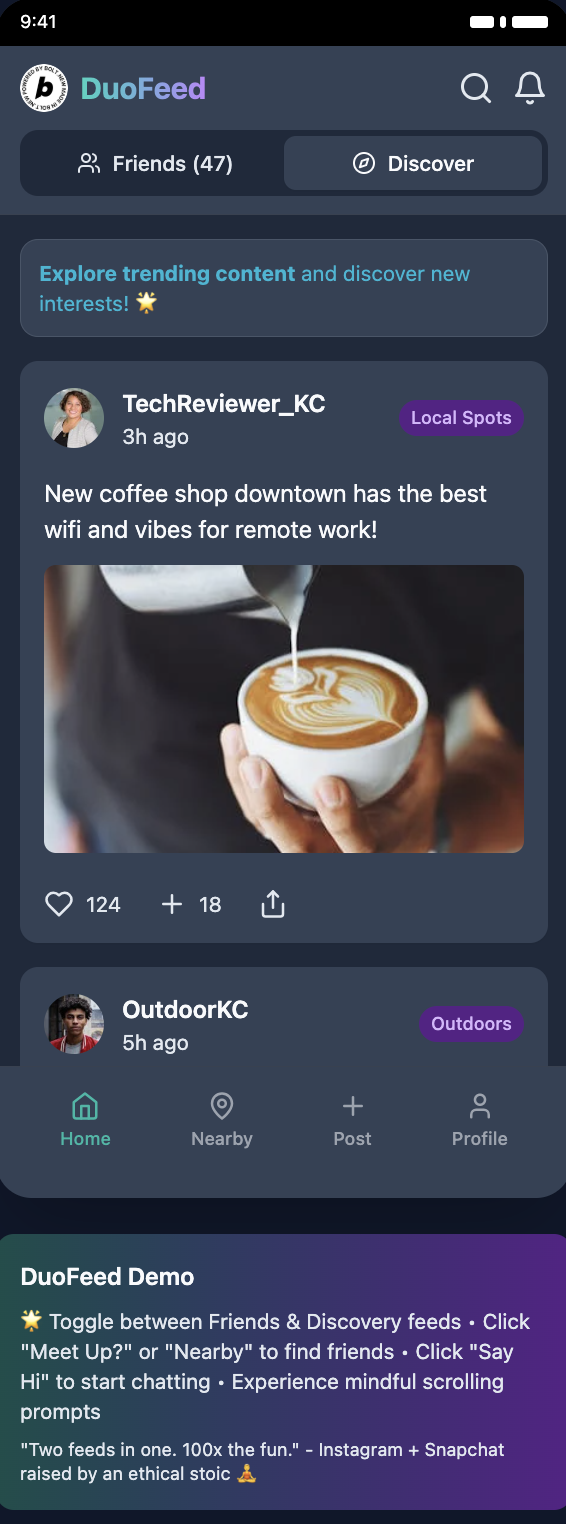Viewport: 566px width, 1524px height.
Task: Click the DuoFeed title text
Action: coord(143,88)
